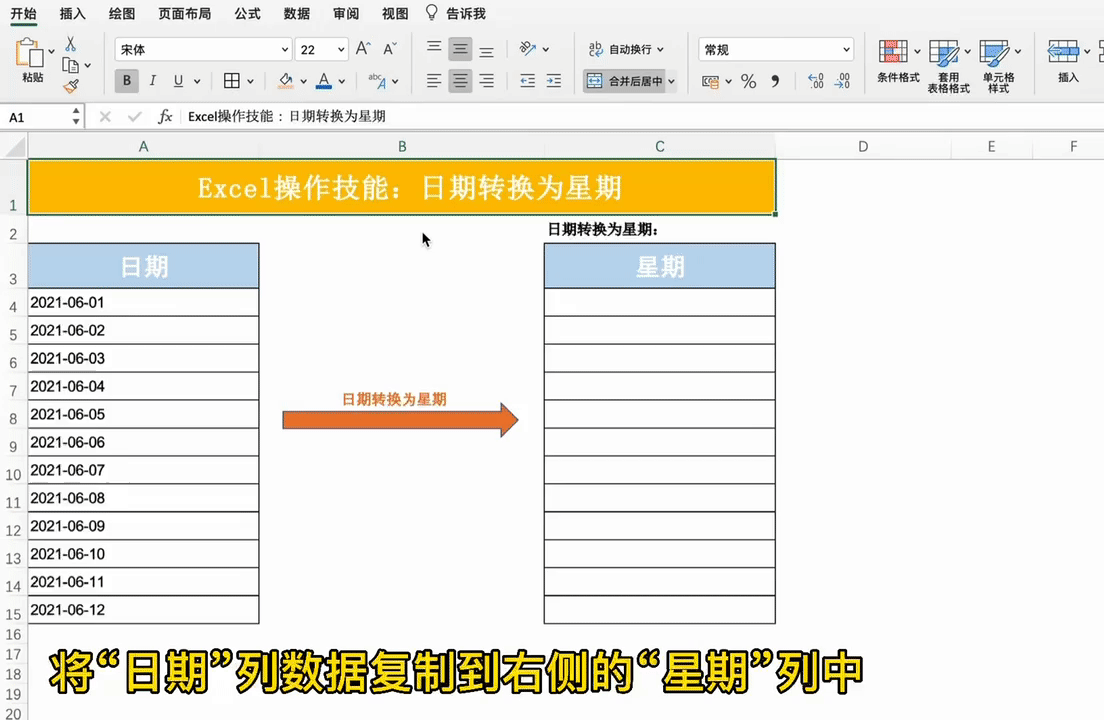Confirm formula entry check button
The width and height of the screenshot is (1104, 720).
pos(134,116)
